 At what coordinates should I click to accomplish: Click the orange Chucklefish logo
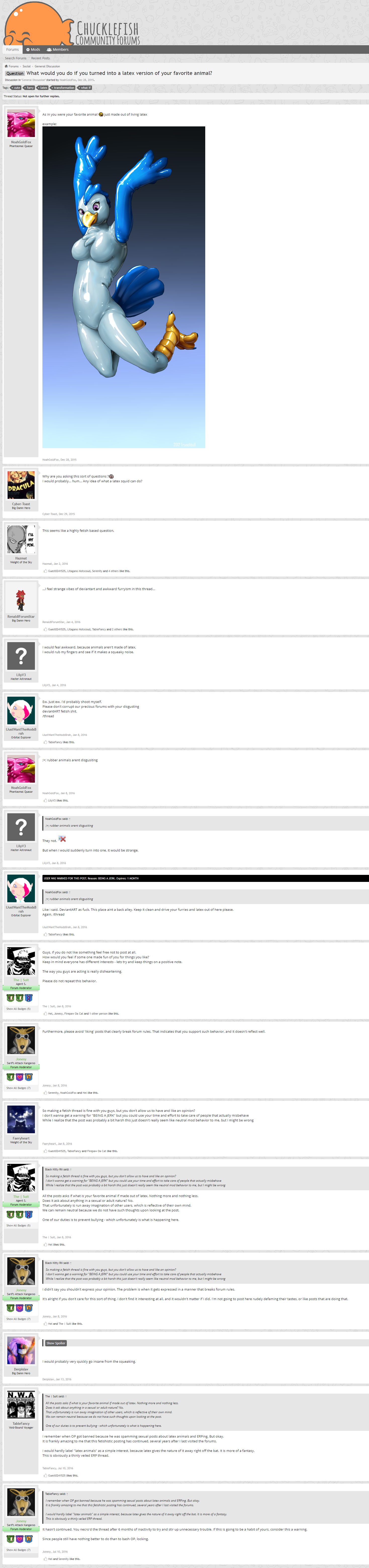point(33,23)
